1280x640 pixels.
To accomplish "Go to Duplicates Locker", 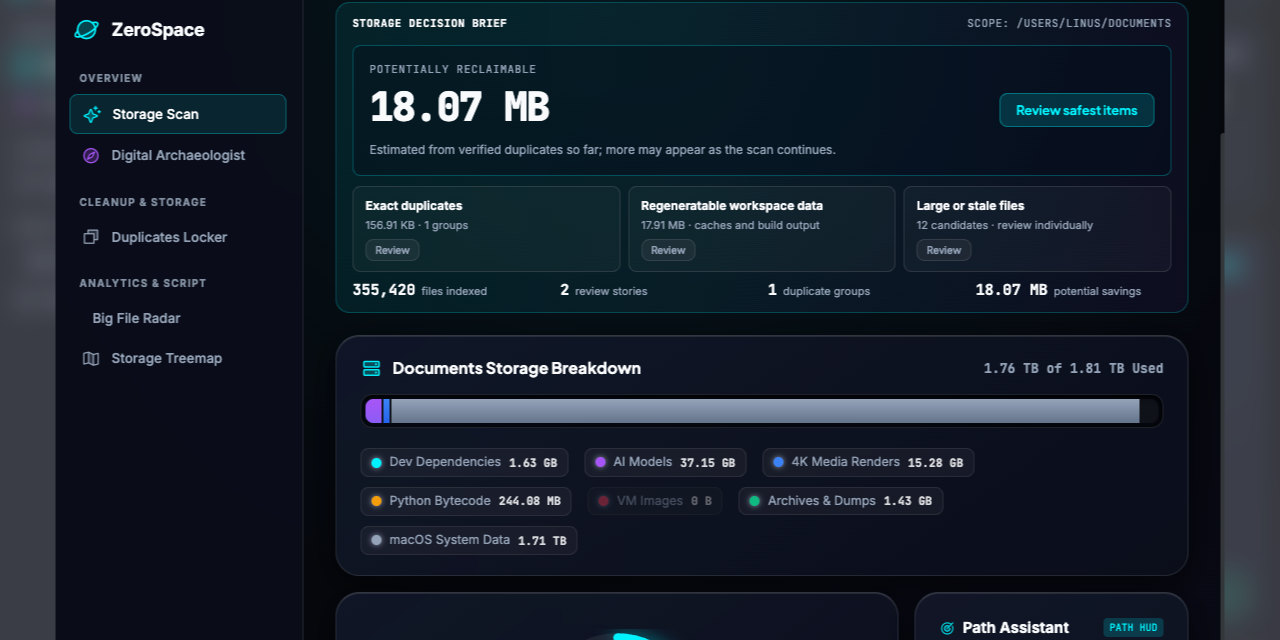I will point(178,237).
